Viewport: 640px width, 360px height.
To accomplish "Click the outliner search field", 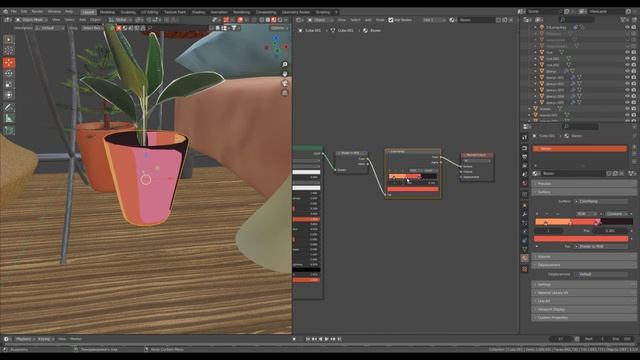I will click(576, 20).
